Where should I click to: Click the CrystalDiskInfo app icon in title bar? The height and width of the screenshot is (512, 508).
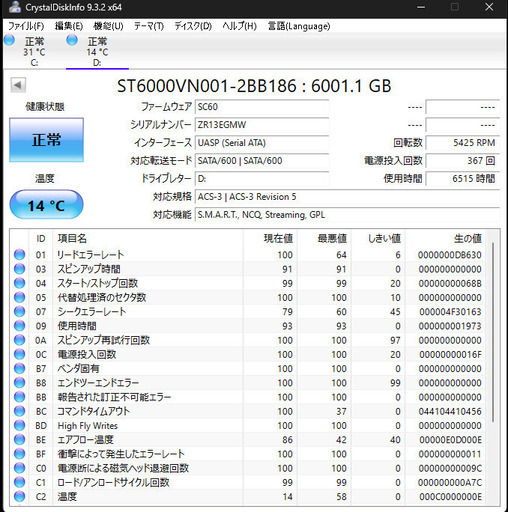15,7
